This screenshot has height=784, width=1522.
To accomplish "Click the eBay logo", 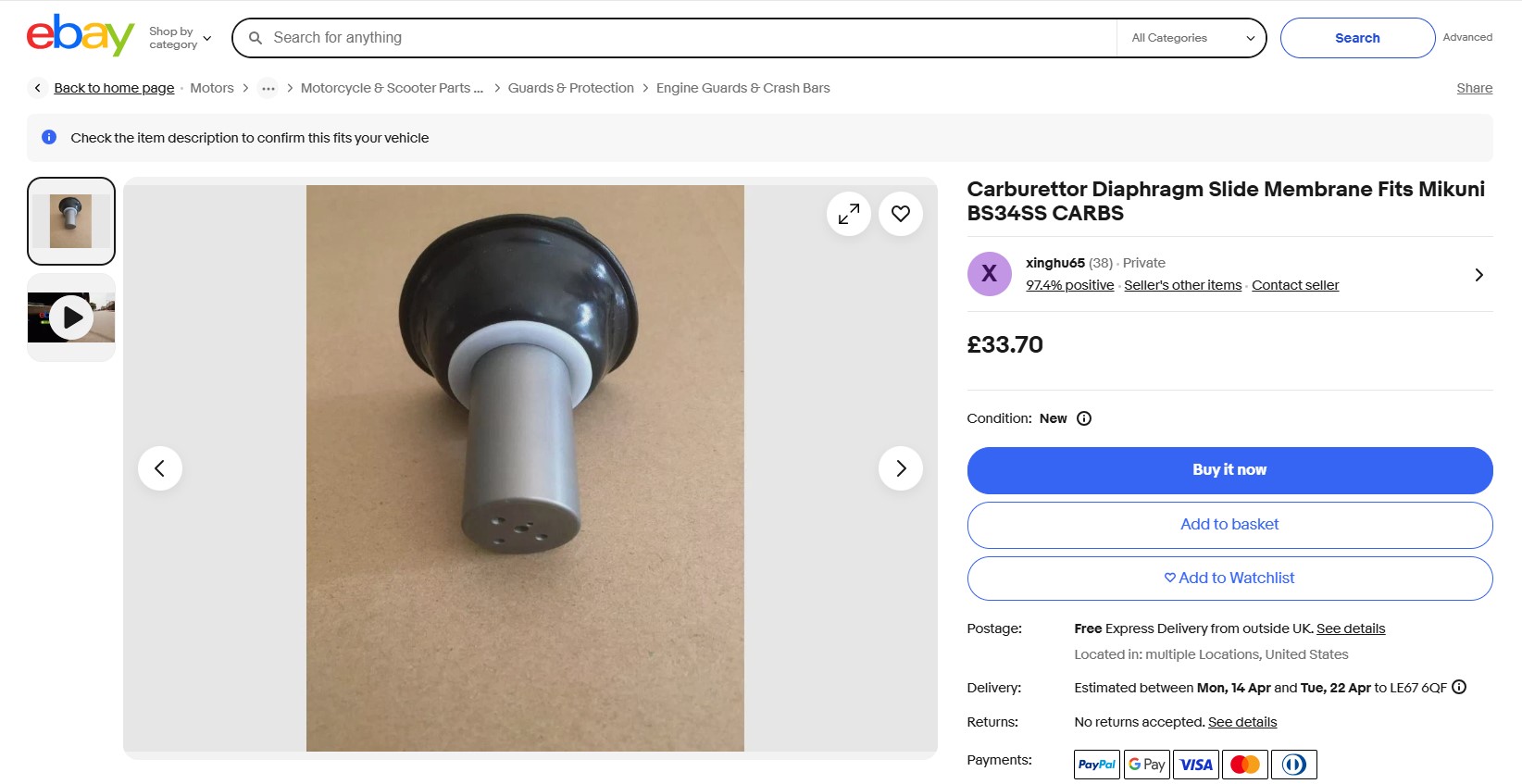I will [x=80, y=36].
